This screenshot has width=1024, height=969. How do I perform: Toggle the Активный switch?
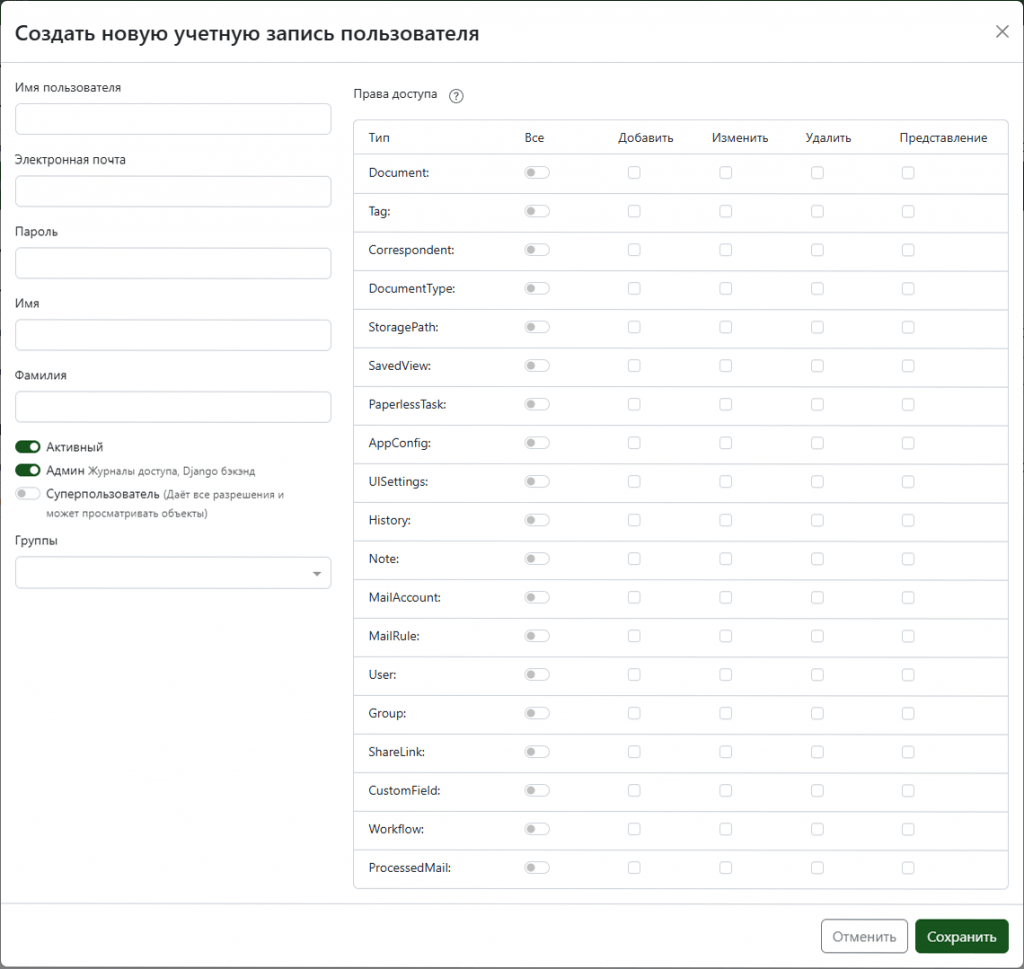[28, 447]
